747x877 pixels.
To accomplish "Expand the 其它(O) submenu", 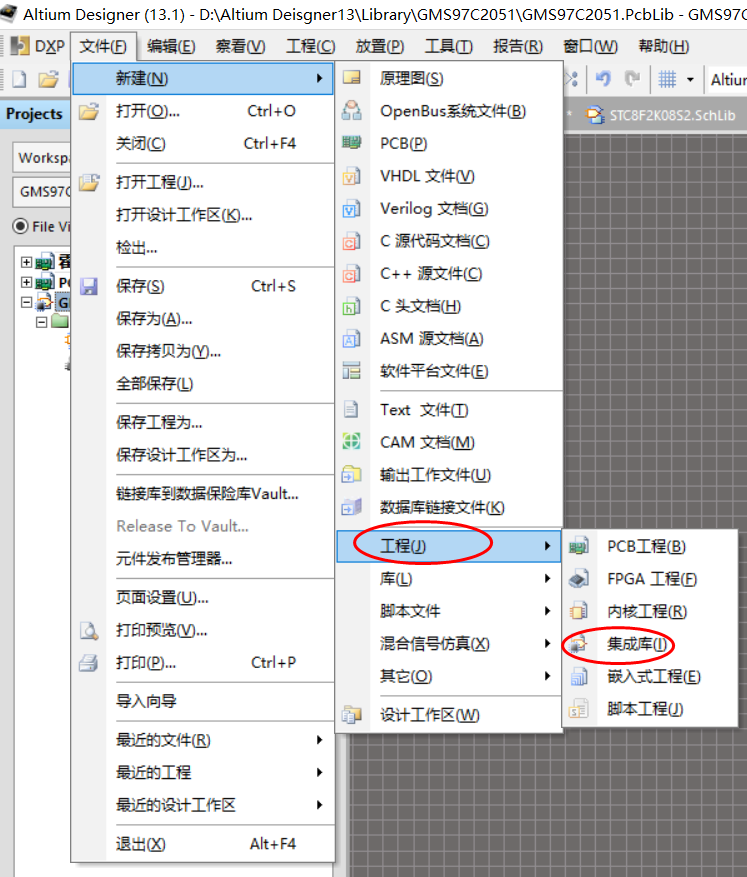I will coord(448,676).
